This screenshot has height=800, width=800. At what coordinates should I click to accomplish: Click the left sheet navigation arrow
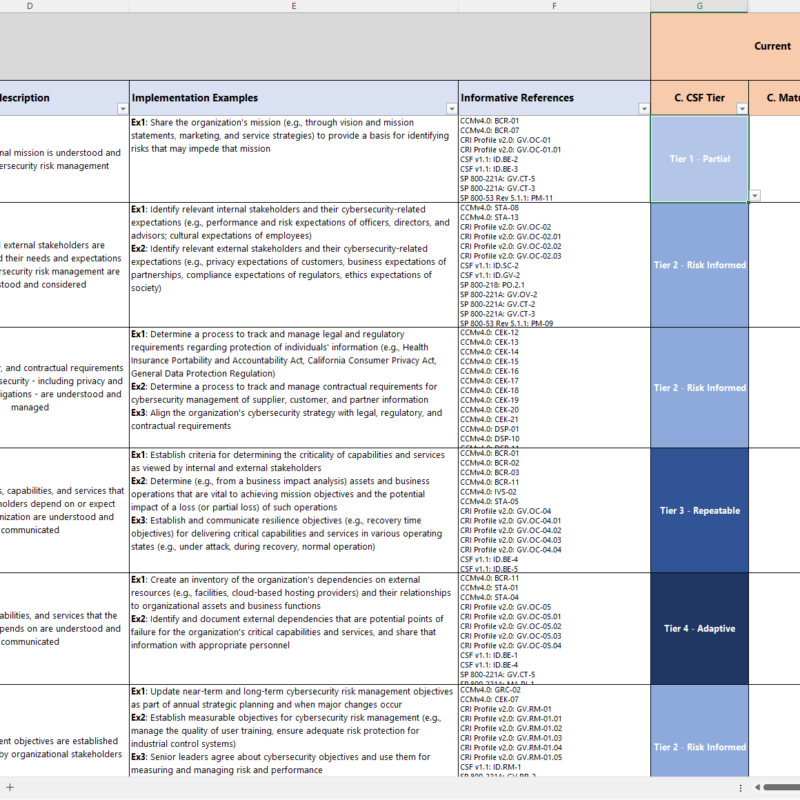[759, 789]
